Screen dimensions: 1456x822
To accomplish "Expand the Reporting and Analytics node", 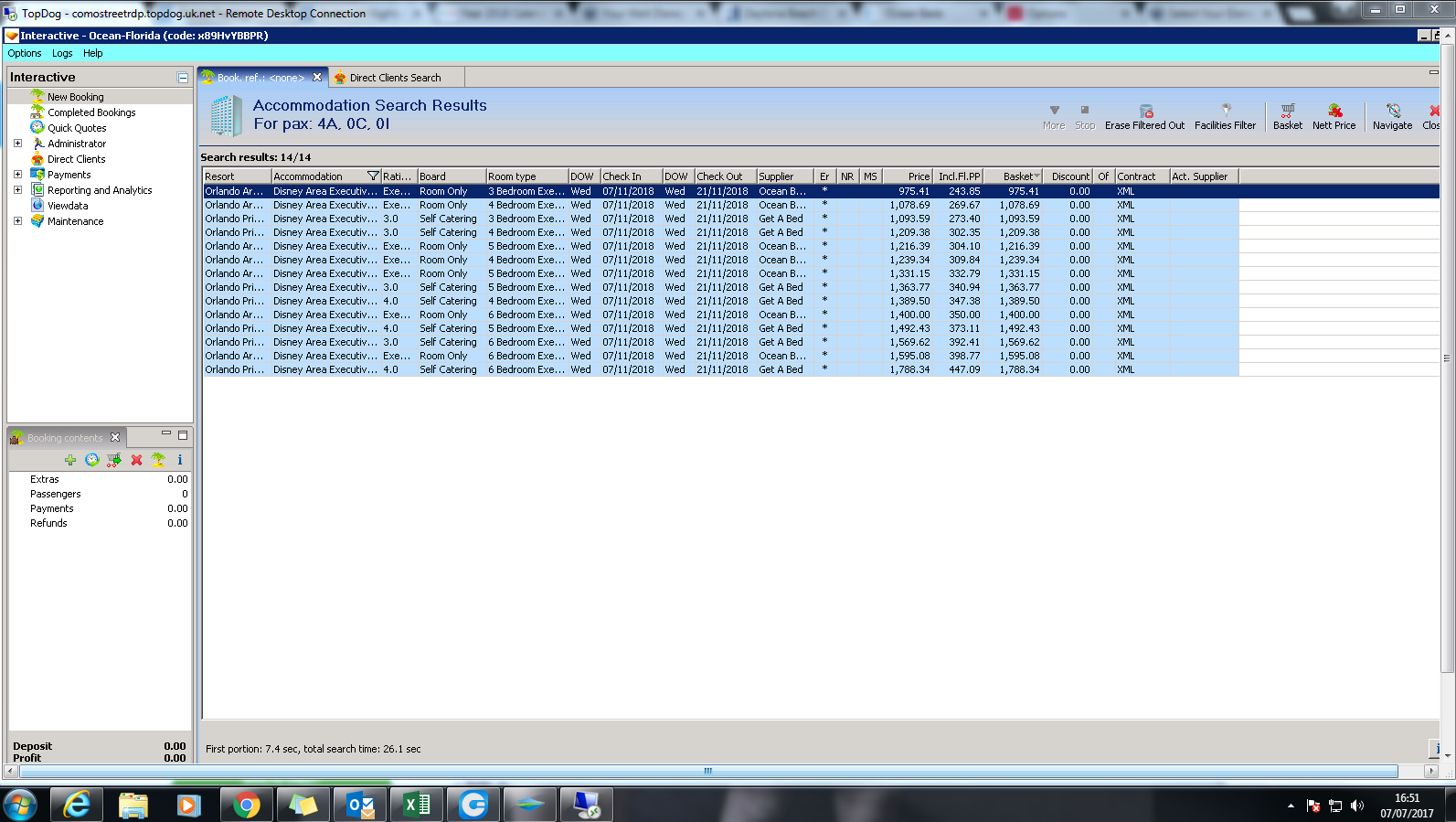I will point(17,190).
